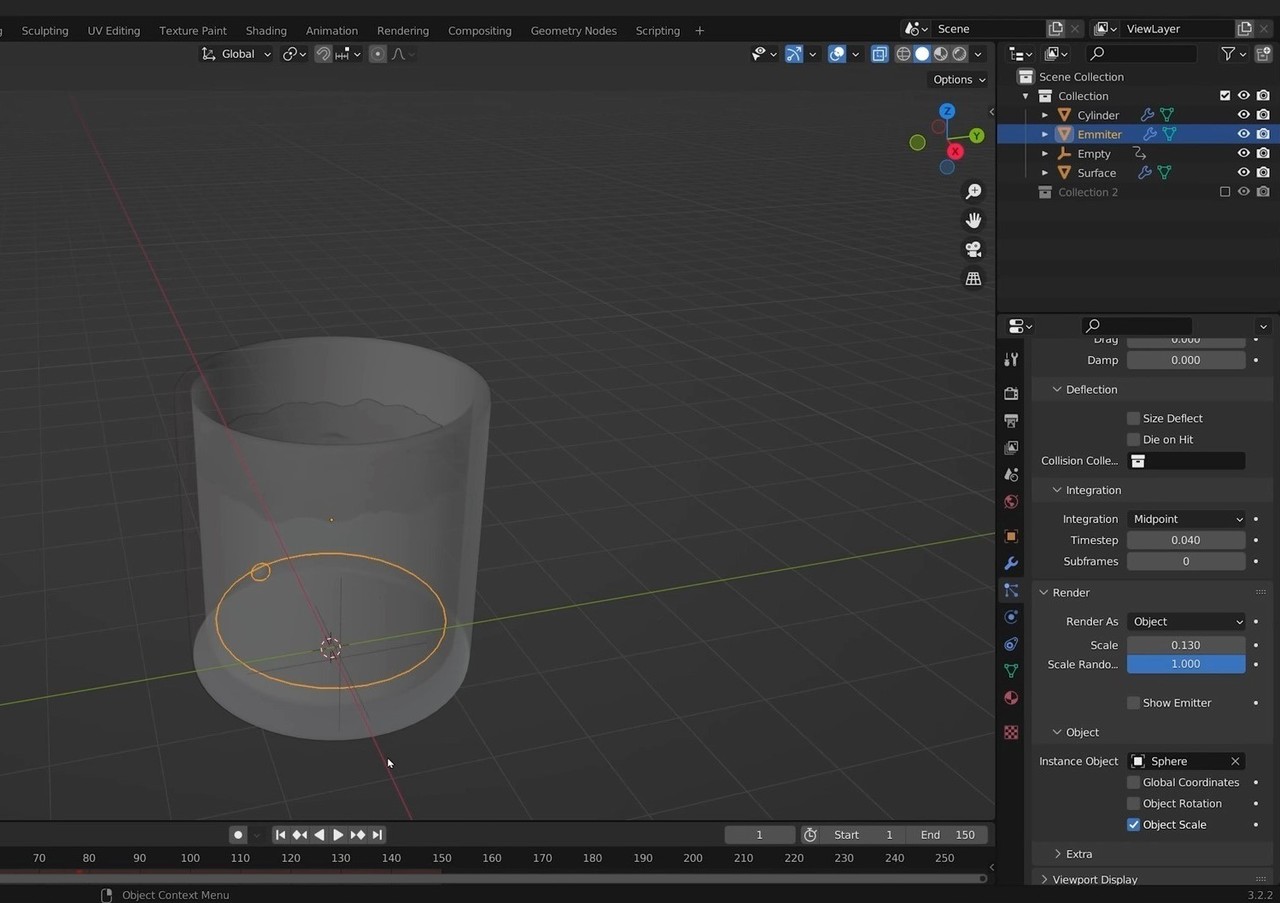
Task: Switch to the UV Editing workspace tab
Action: pyautogui.click(x=114, y=31)
